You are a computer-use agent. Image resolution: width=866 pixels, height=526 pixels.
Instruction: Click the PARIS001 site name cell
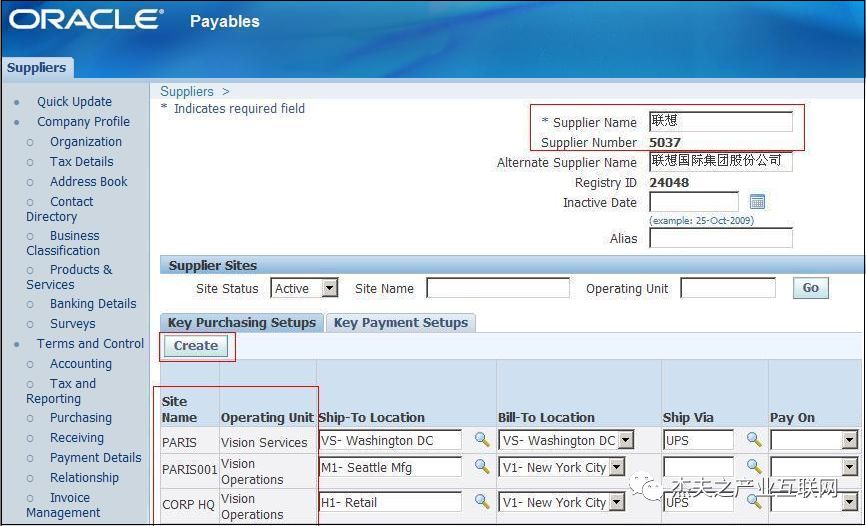click(189, 470)
